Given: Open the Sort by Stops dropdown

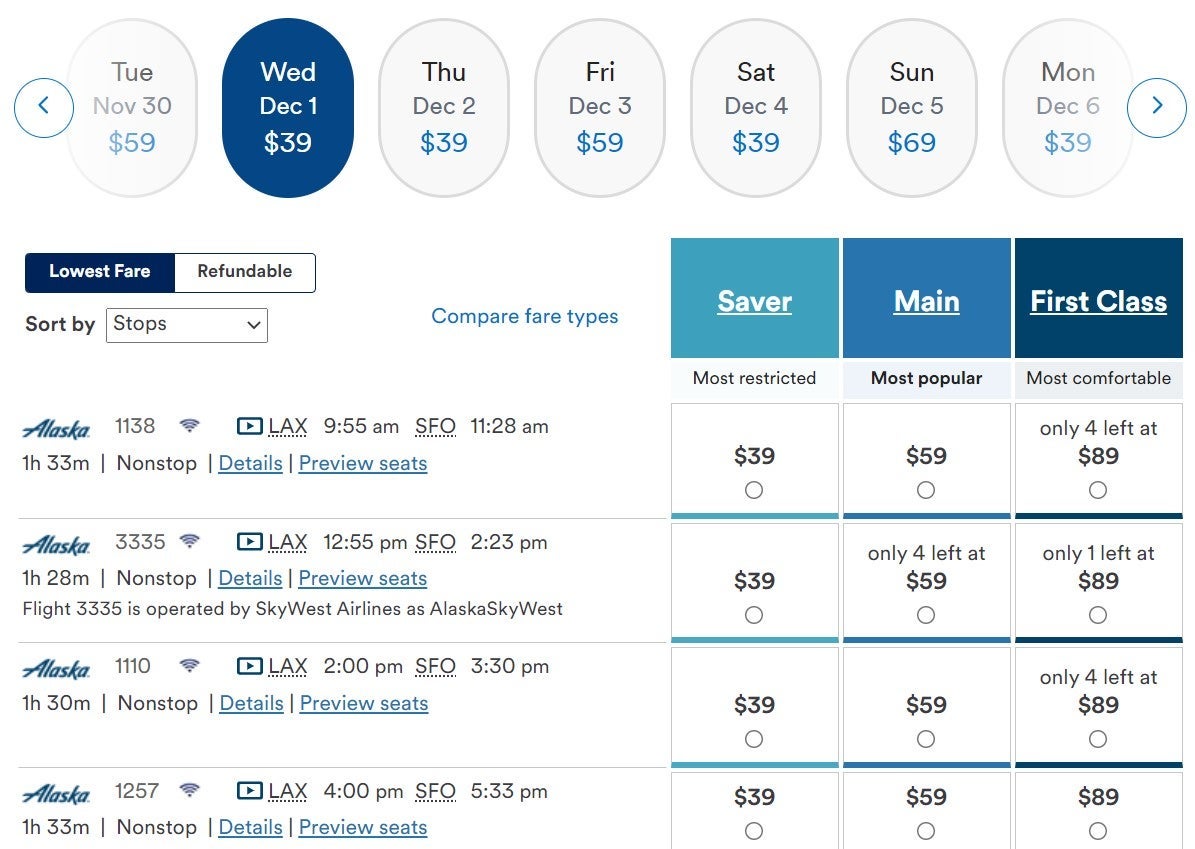Looking at the screenshot, I should (186, 324).
